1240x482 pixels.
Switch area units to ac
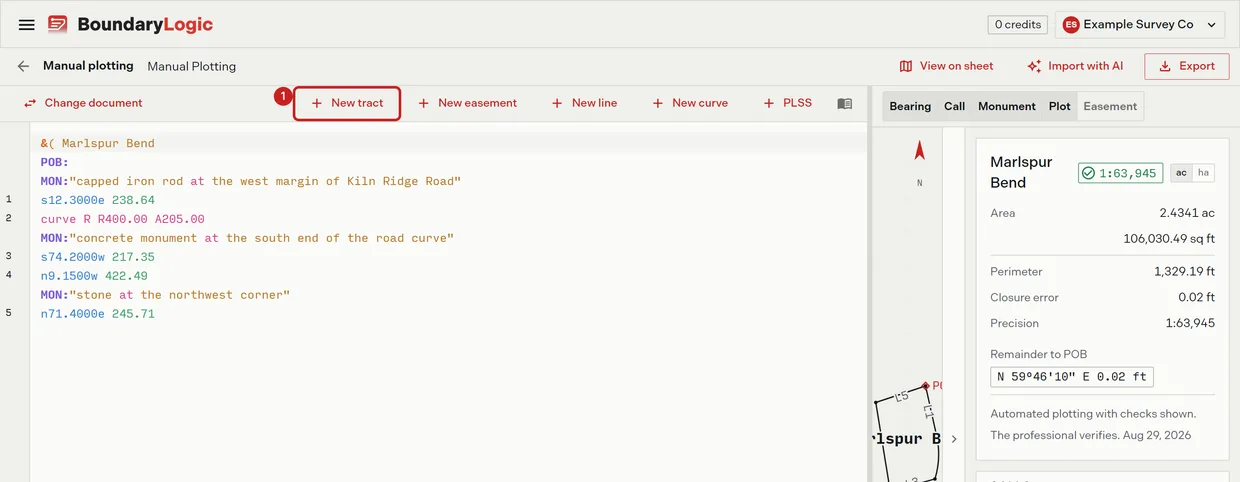tap(1181, 173)
